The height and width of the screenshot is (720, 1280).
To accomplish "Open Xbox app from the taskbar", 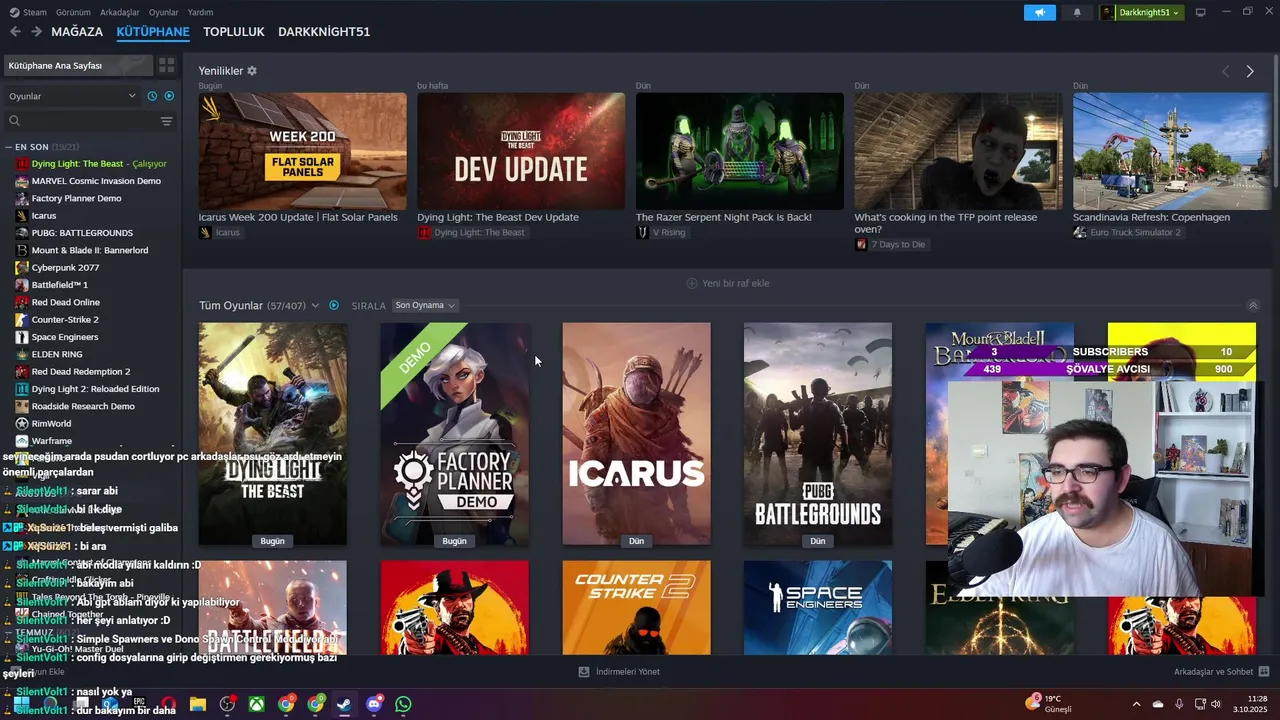I will [257, 704].
